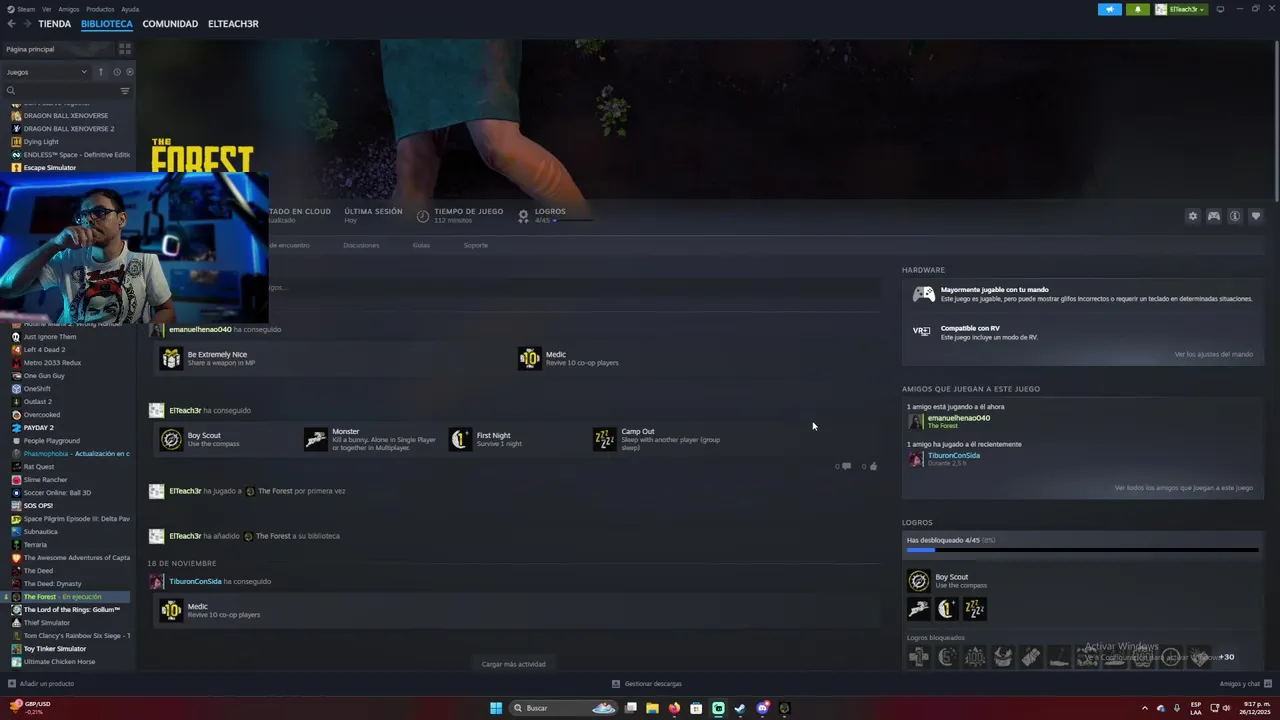Open the ELTEACH3R profile tab

coord(233,24)
